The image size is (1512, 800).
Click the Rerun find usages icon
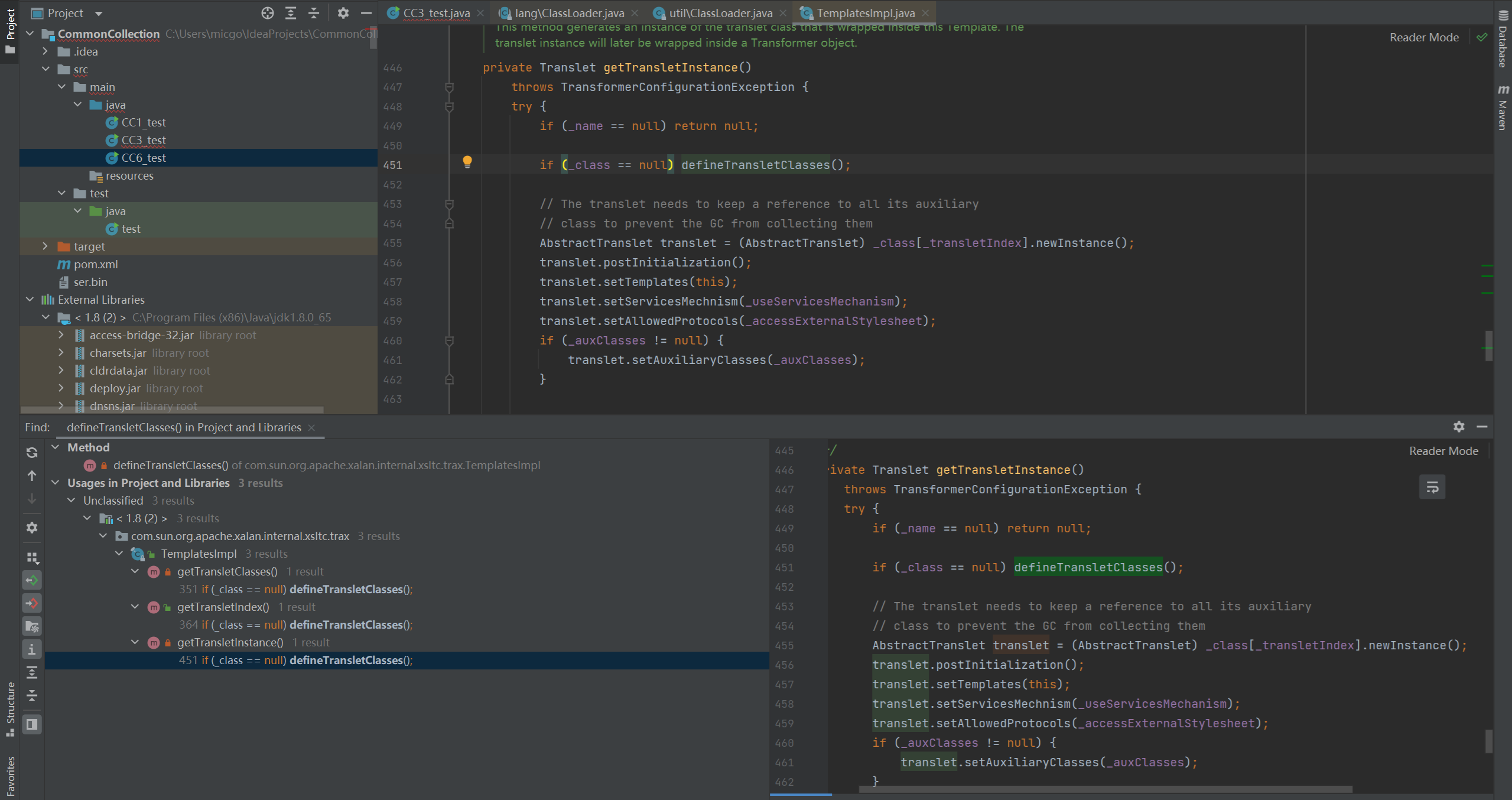click(32, 453)
